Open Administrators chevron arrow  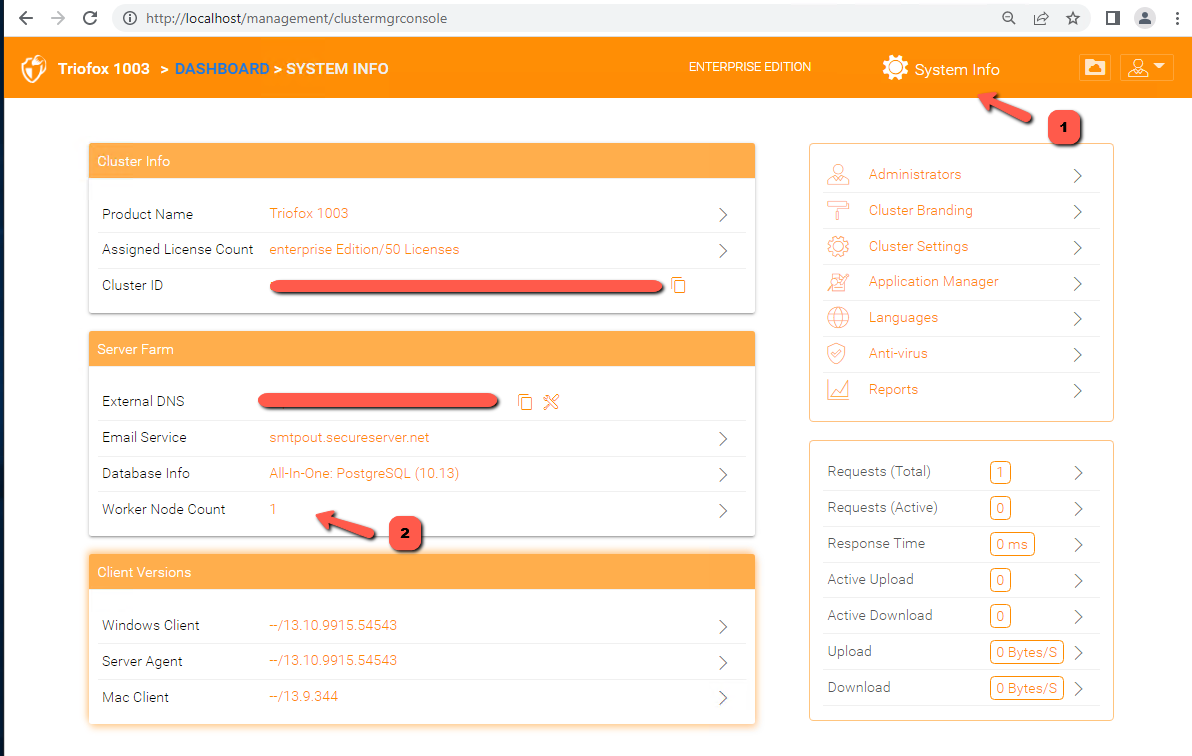coord(1077,176)
